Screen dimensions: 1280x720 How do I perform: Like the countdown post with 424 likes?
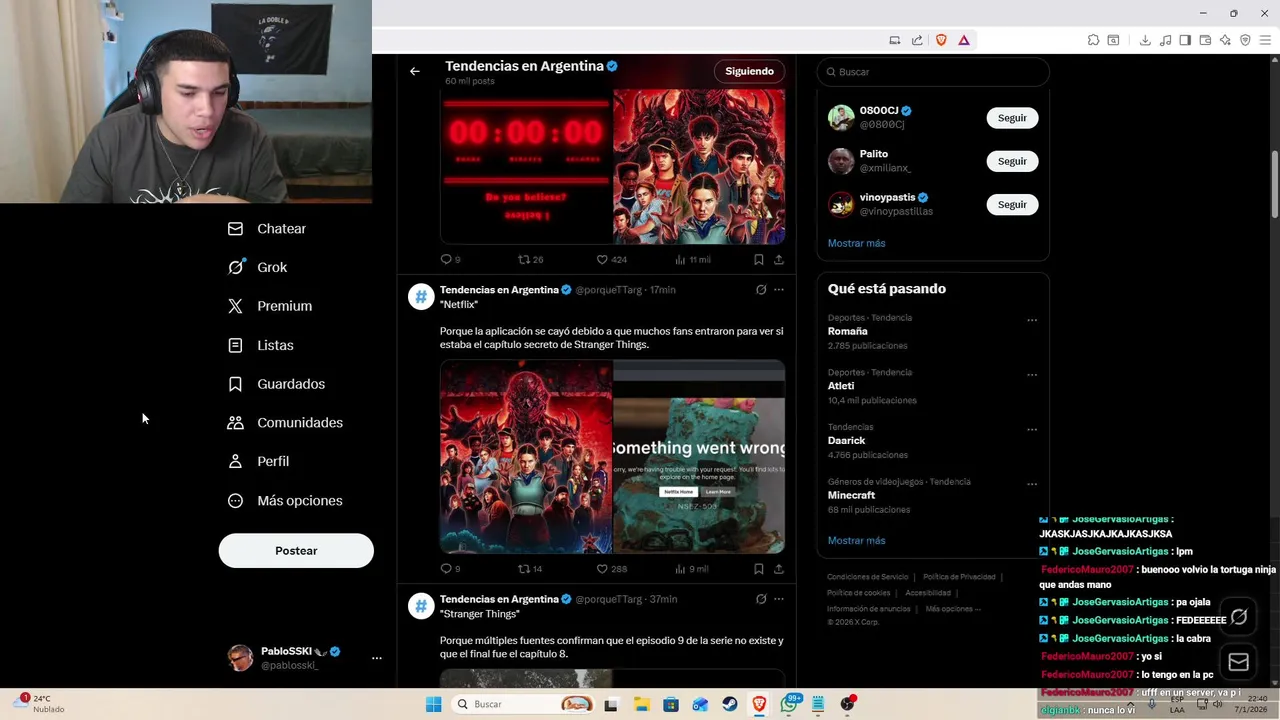611,259
